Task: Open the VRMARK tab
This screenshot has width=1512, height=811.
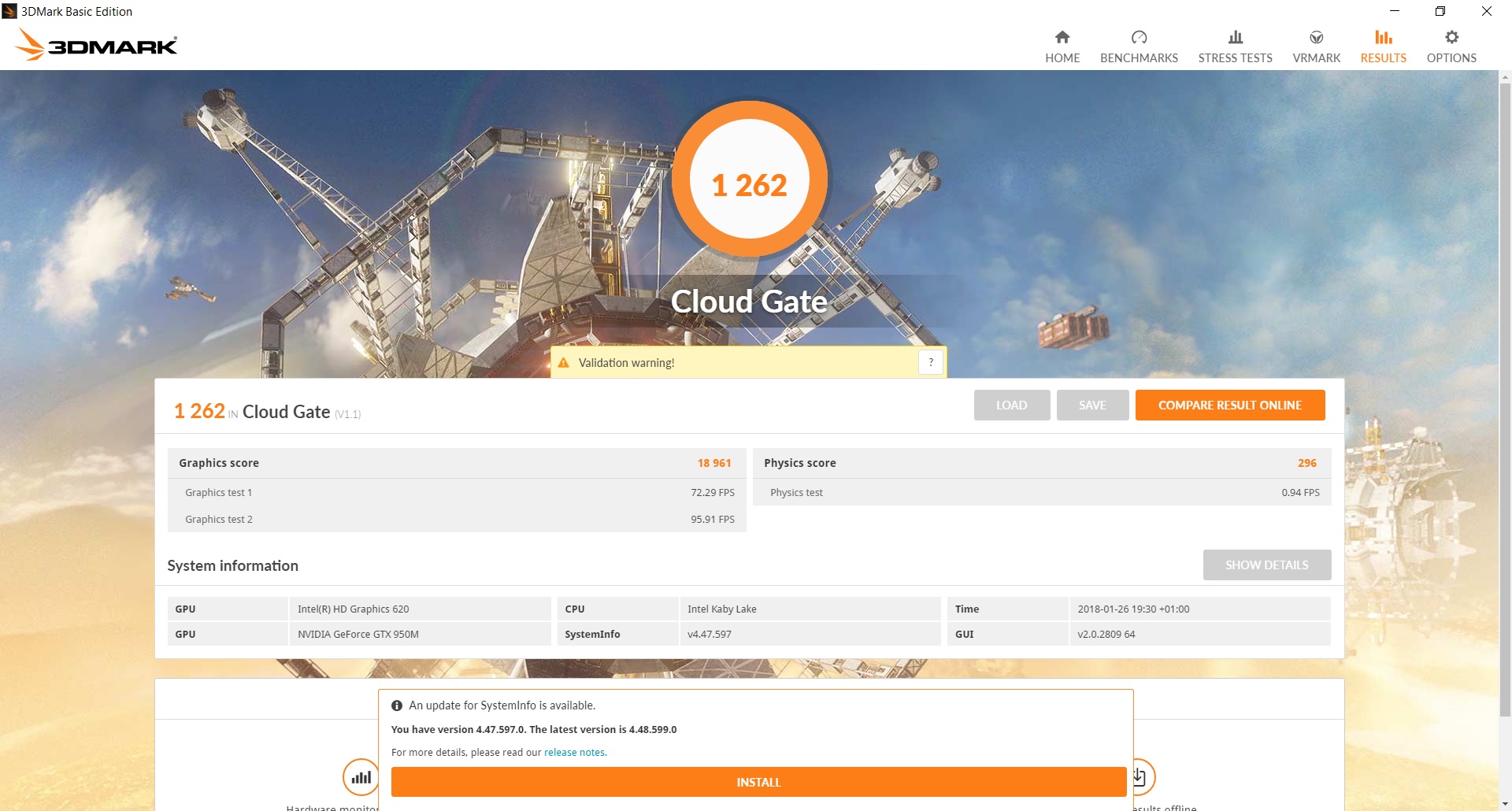Action: tap(1317, 58)
